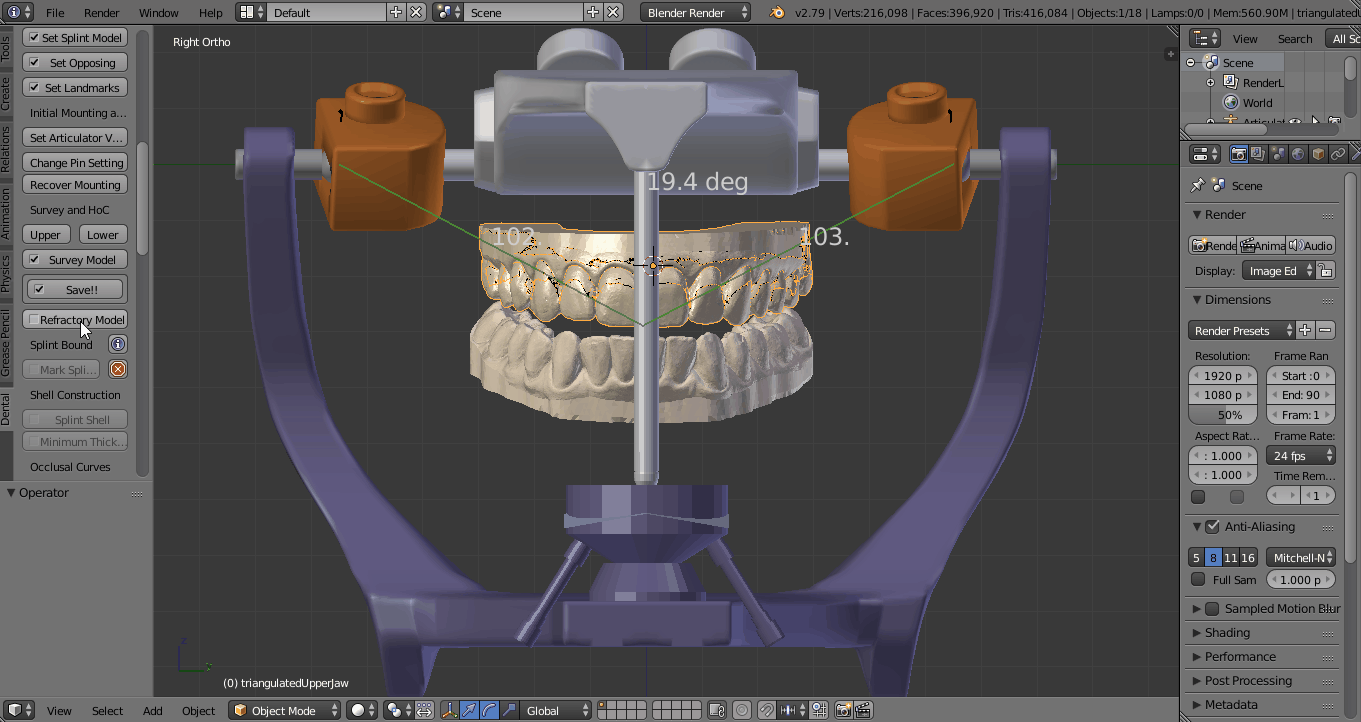The height and width of the screenshot is (722, 1361).
Task: Open the Properties editor type selector
Action: pyautogui.click(x=1207, y=154)
